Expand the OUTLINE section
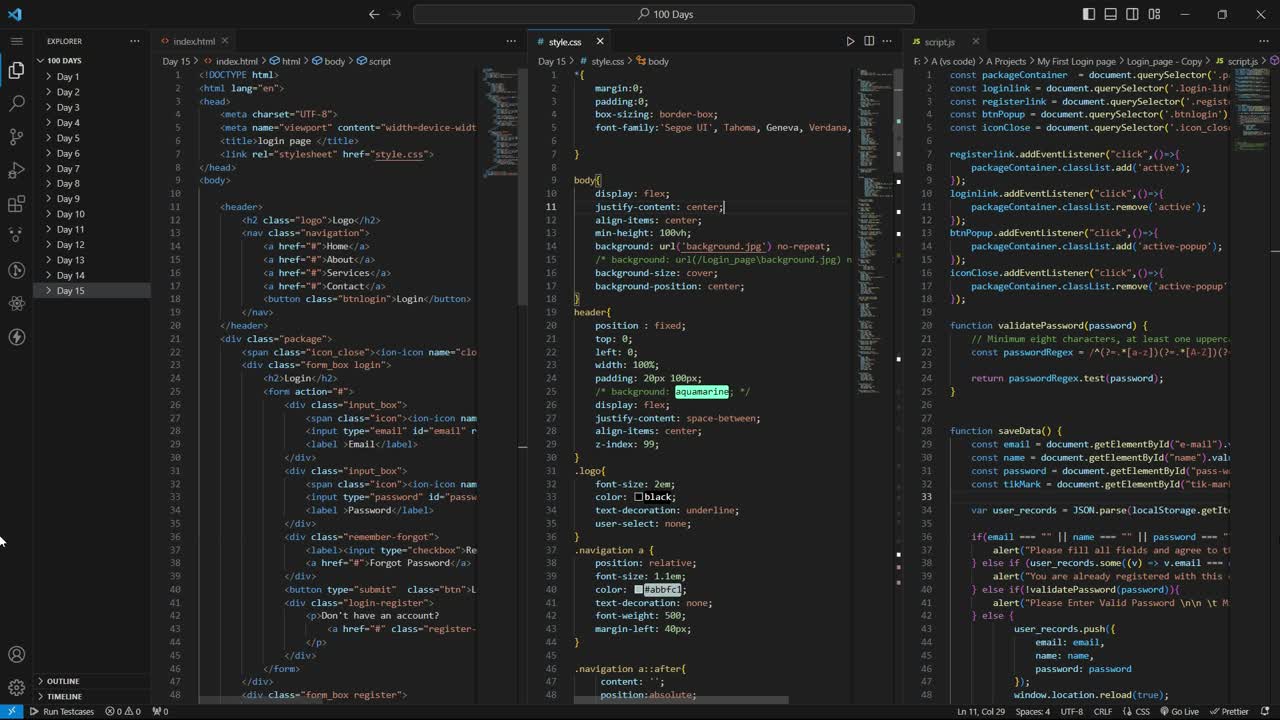The width and height of the screenshot is (1280, 720). 63,681
